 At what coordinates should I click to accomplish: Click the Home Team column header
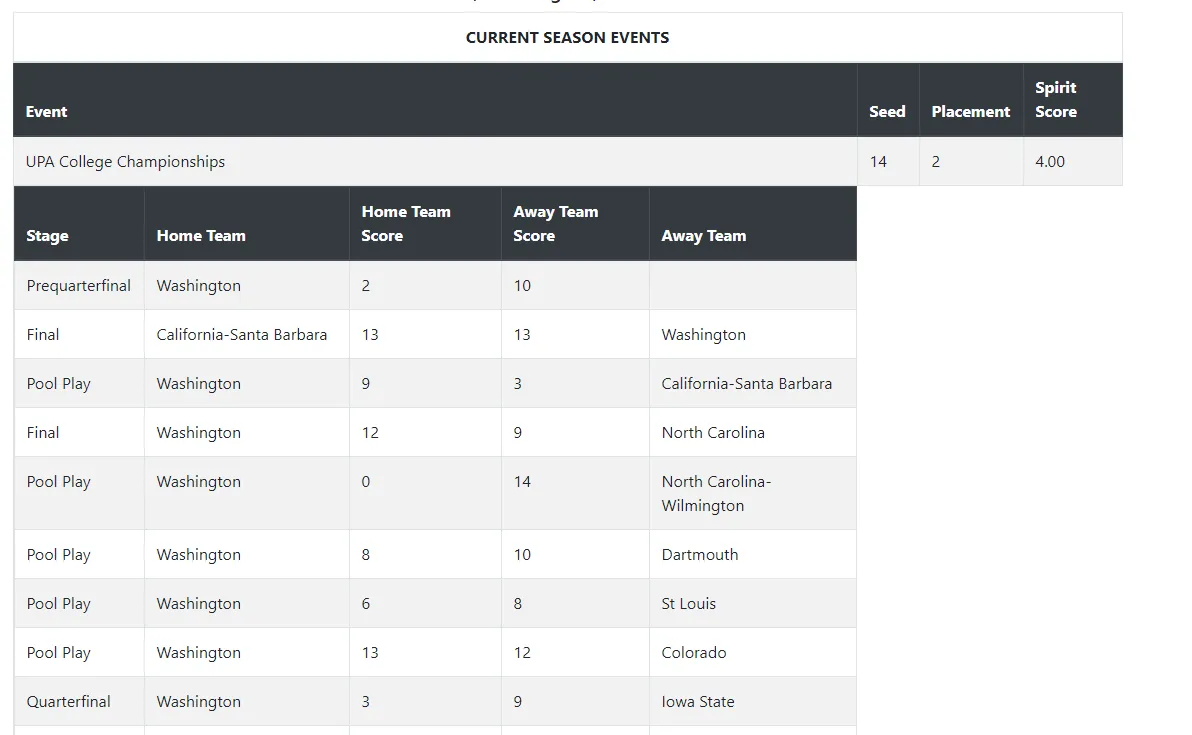coord(201,236)
